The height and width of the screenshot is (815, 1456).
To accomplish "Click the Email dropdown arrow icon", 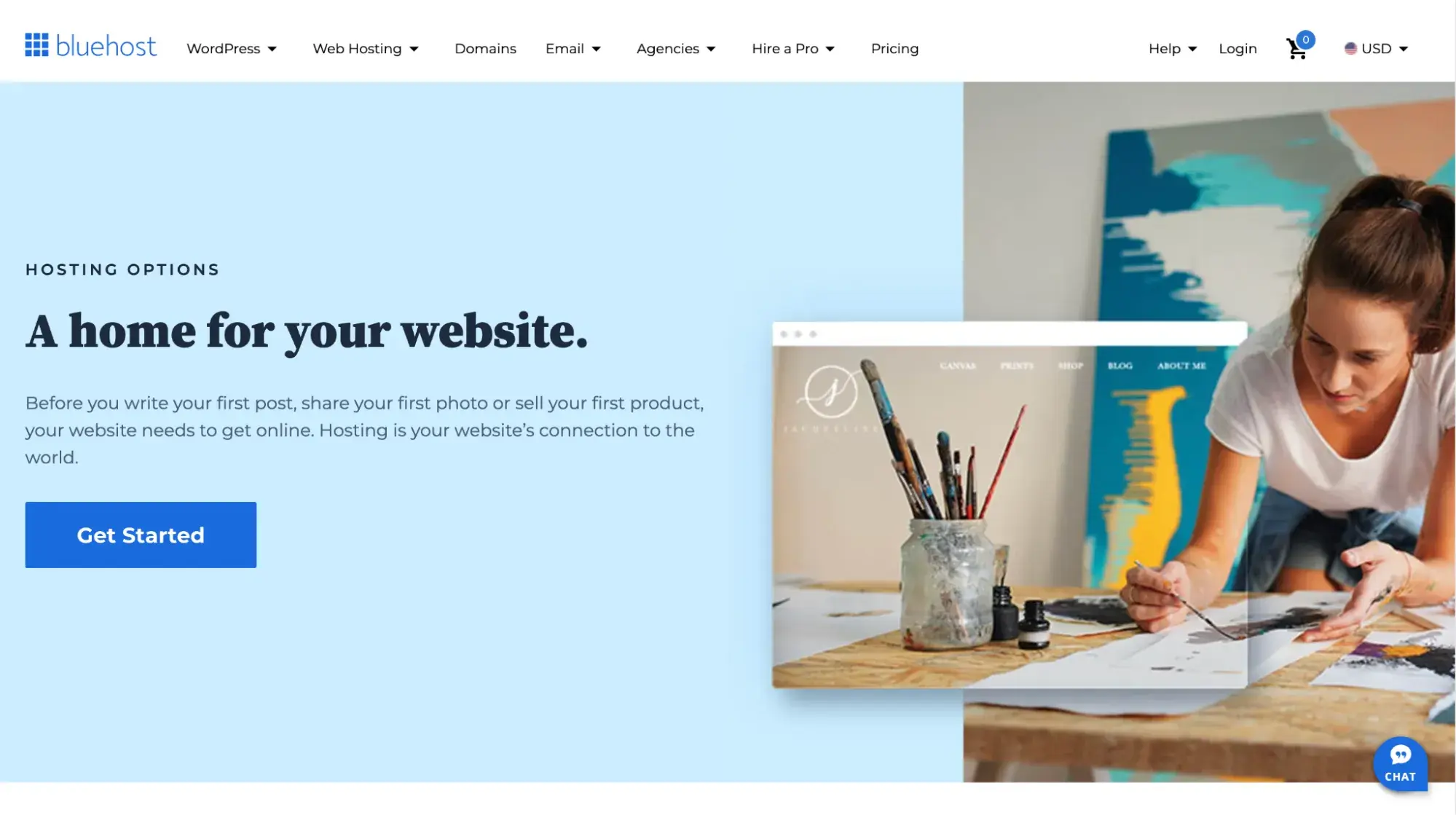I will point(597,48).
